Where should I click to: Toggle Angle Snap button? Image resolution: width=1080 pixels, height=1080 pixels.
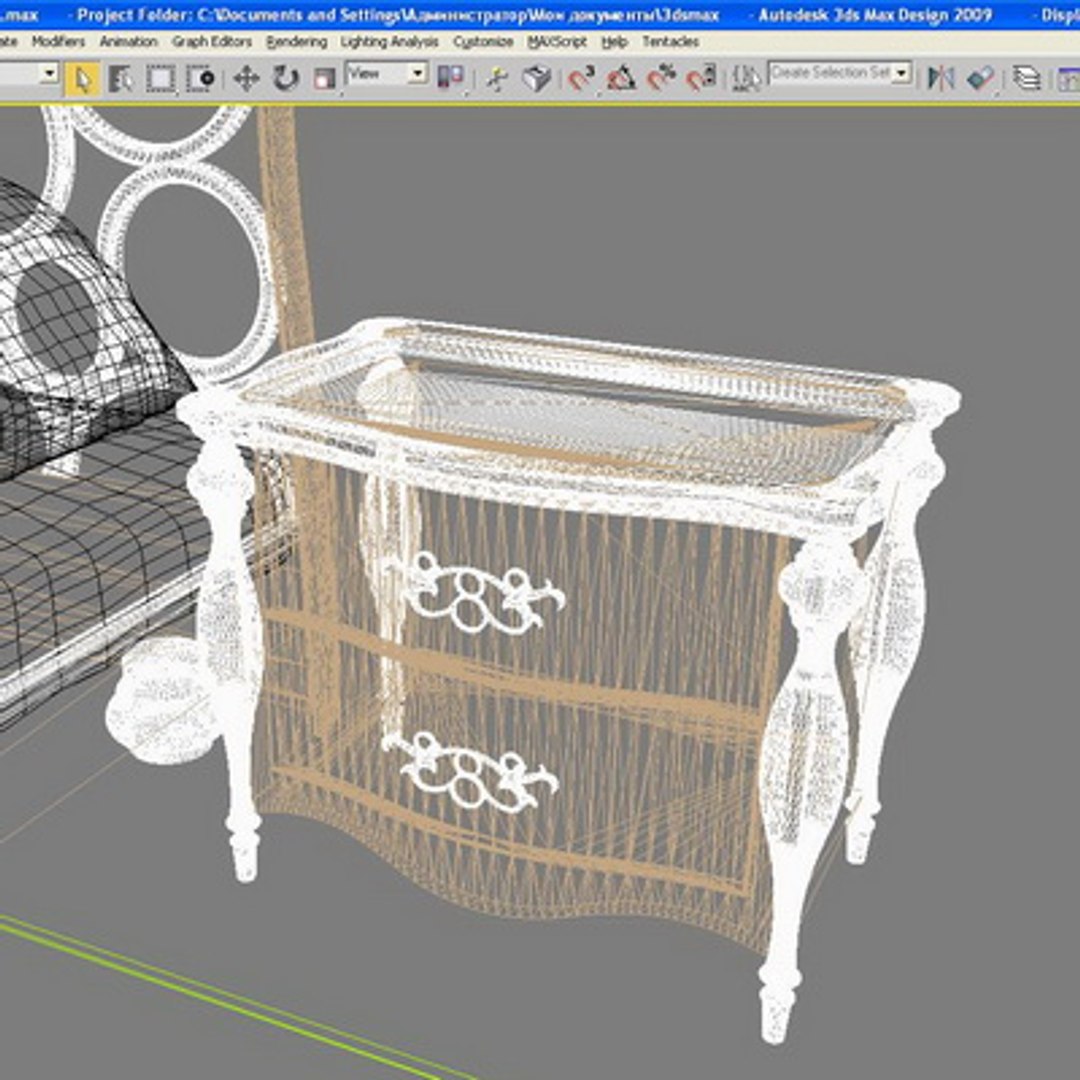point(621,78)
